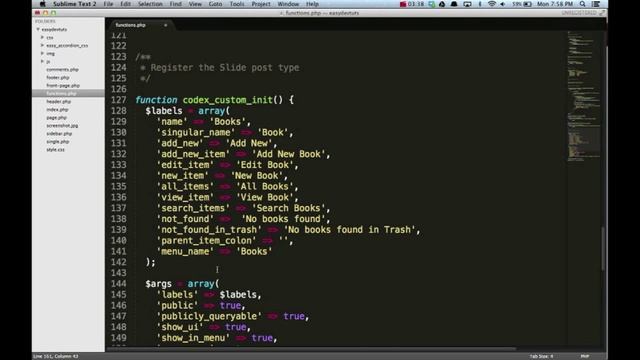640x360 pixels.
Task: Close the functions.php tab
Action: (x=165, y=25)
